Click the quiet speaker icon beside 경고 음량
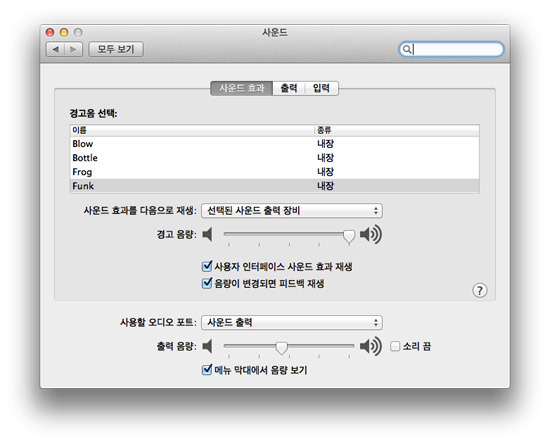Viewport: 550px width, 444px height. (208, 234)
